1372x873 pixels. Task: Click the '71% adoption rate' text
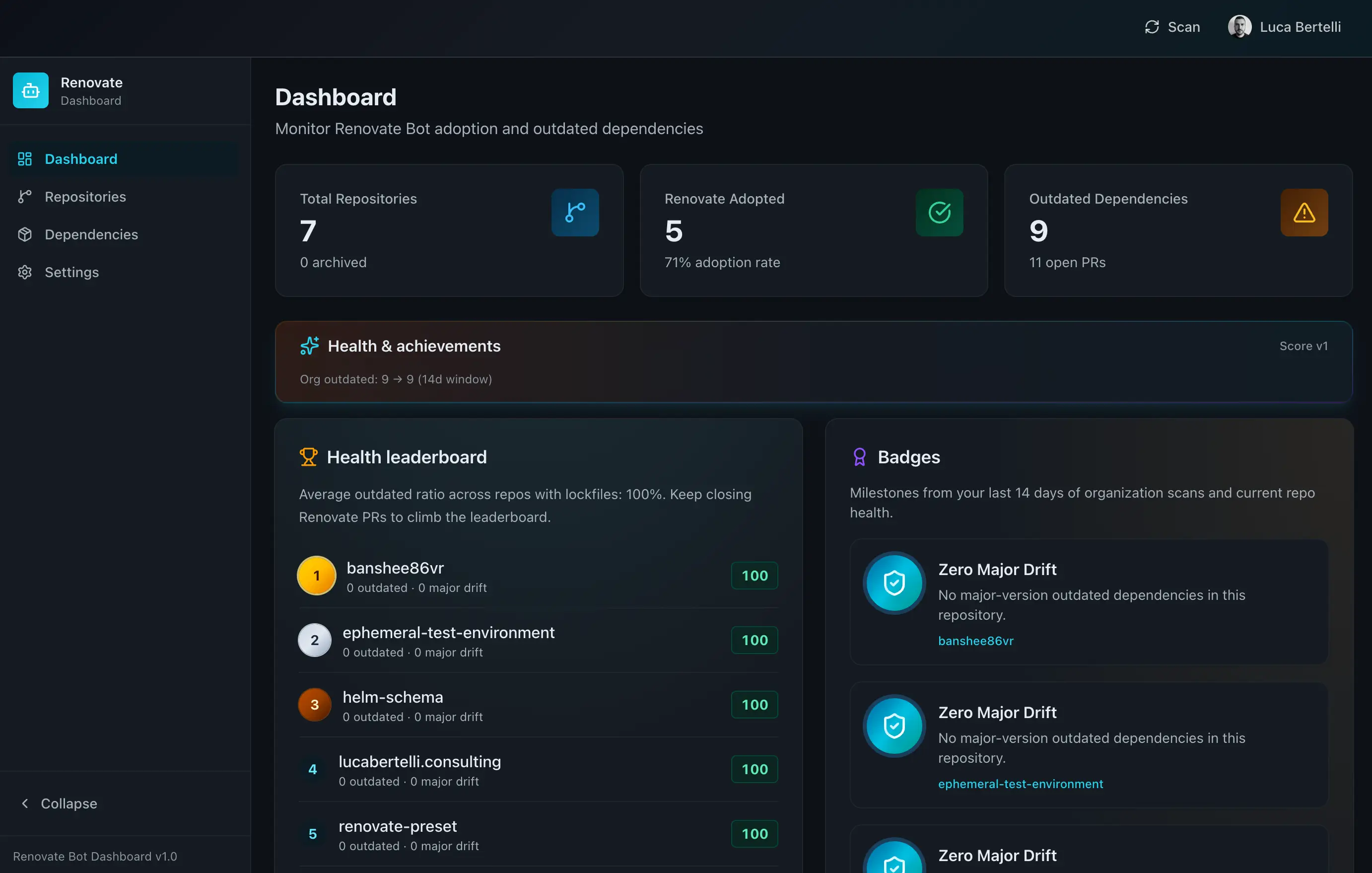coord(722,262)
